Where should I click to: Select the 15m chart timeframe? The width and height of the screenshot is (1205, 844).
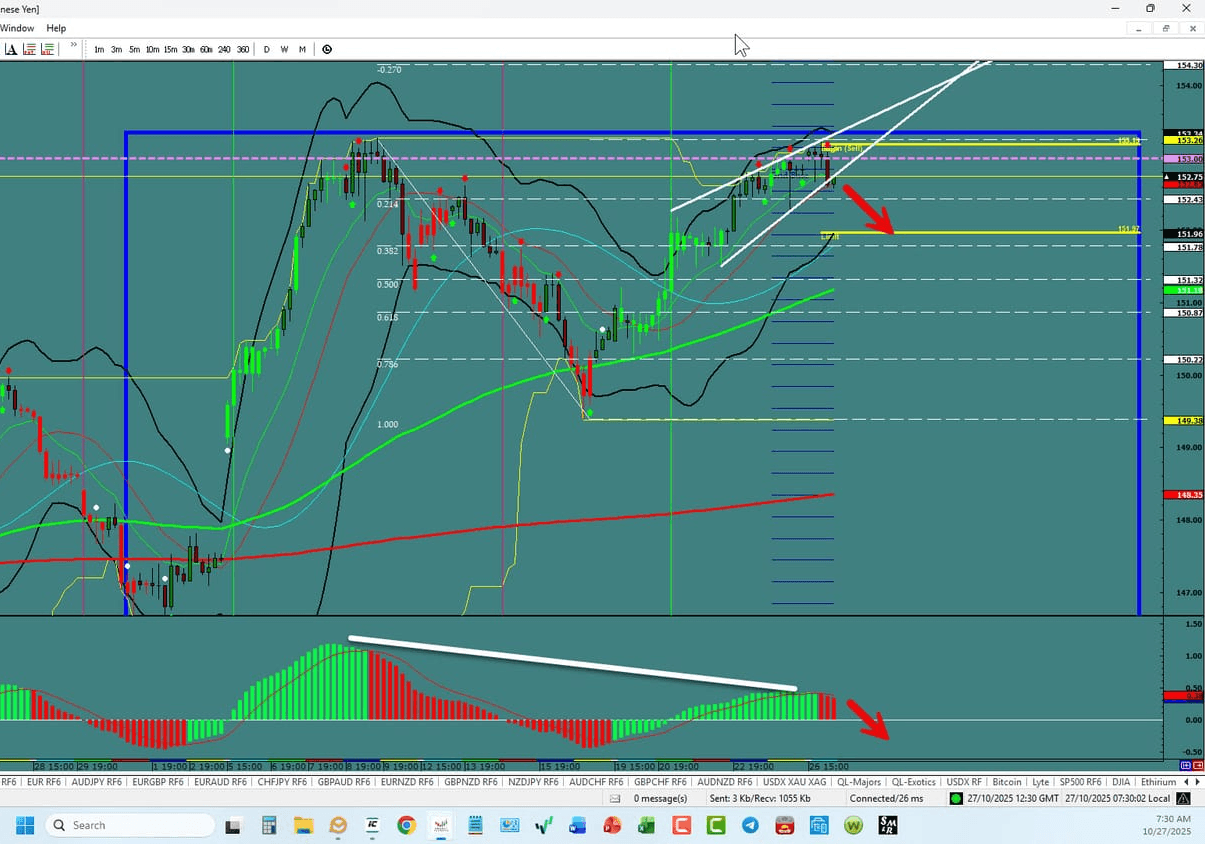tap(170, 49)
